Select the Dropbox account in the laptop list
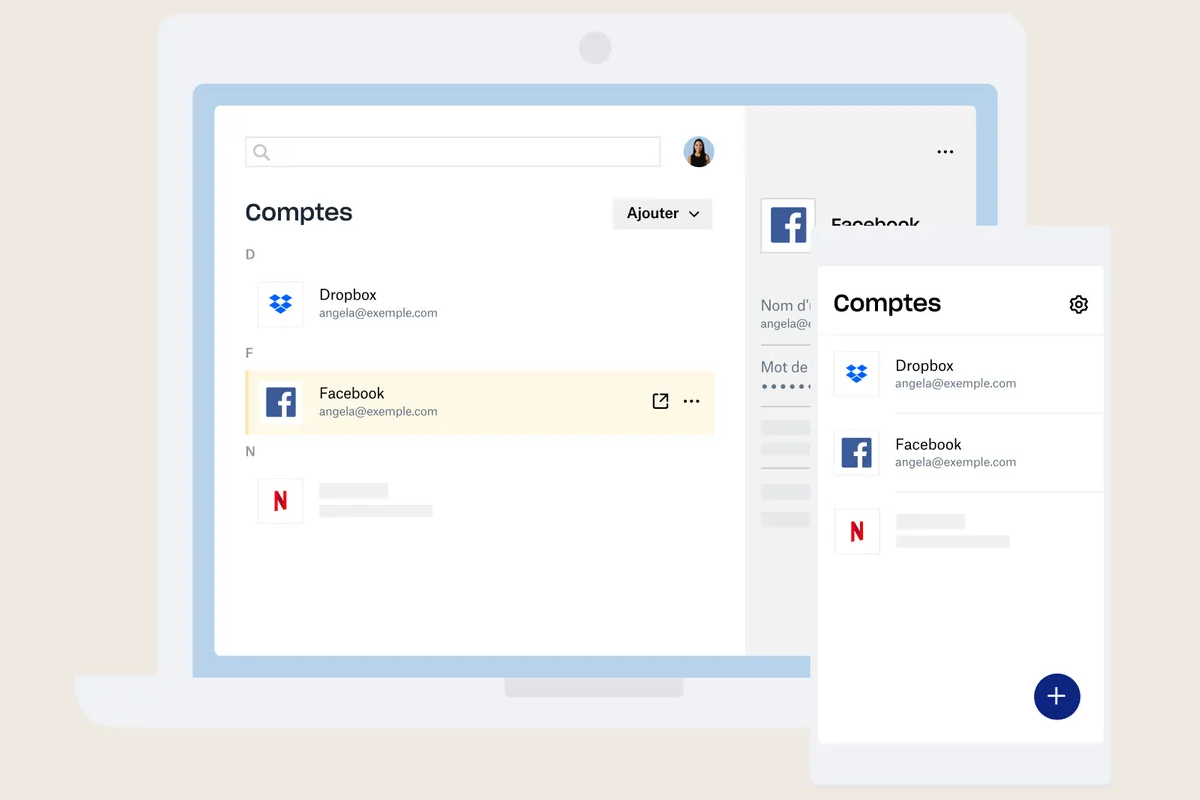The height and width of the screenshot is (800, 1200). (x=480, y=304)
